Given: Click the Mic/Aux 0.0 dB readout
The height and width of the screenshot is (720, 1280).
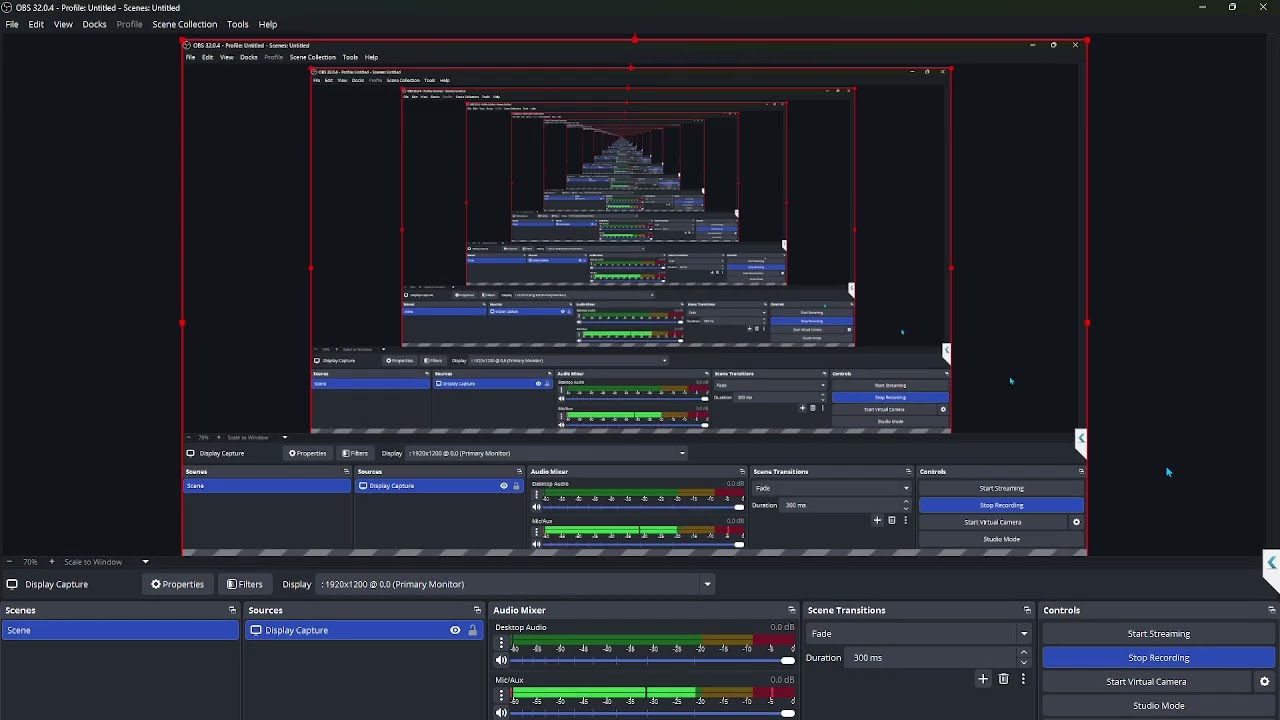Looking at the screenshot, I should coord(782,680).
